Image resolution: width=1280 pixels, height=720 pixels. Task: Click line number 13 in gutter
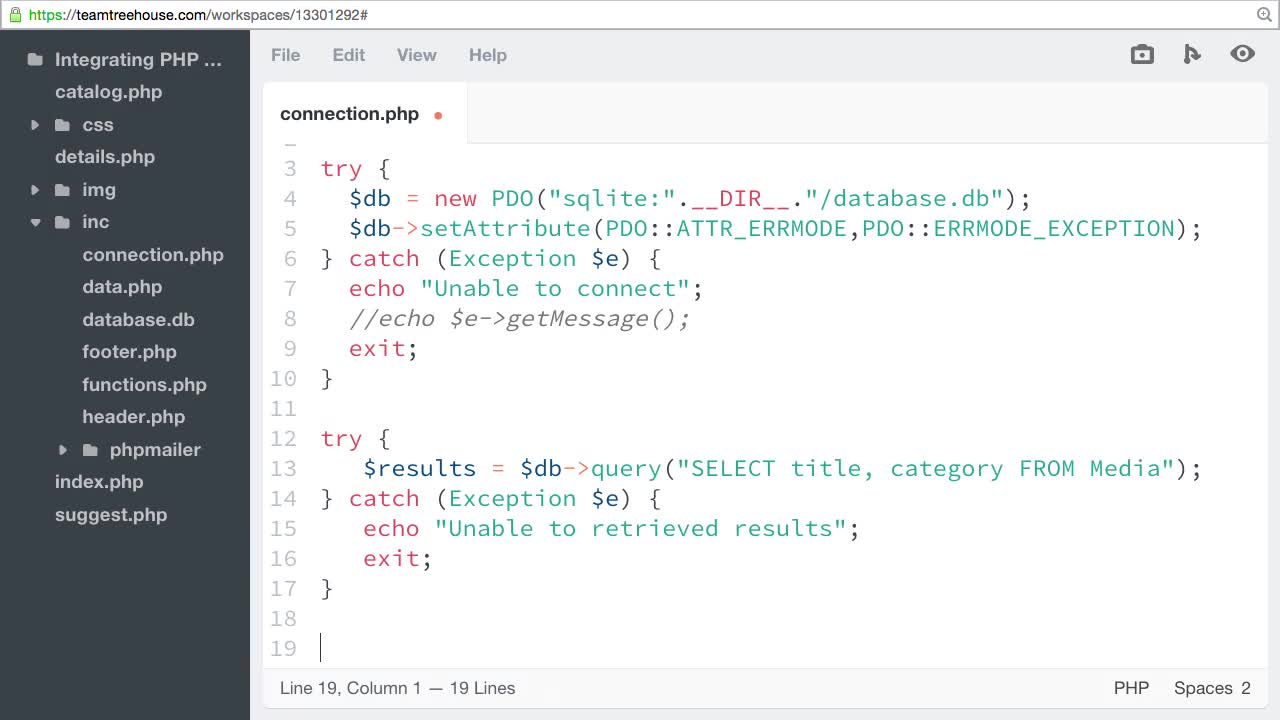[283, 468]
